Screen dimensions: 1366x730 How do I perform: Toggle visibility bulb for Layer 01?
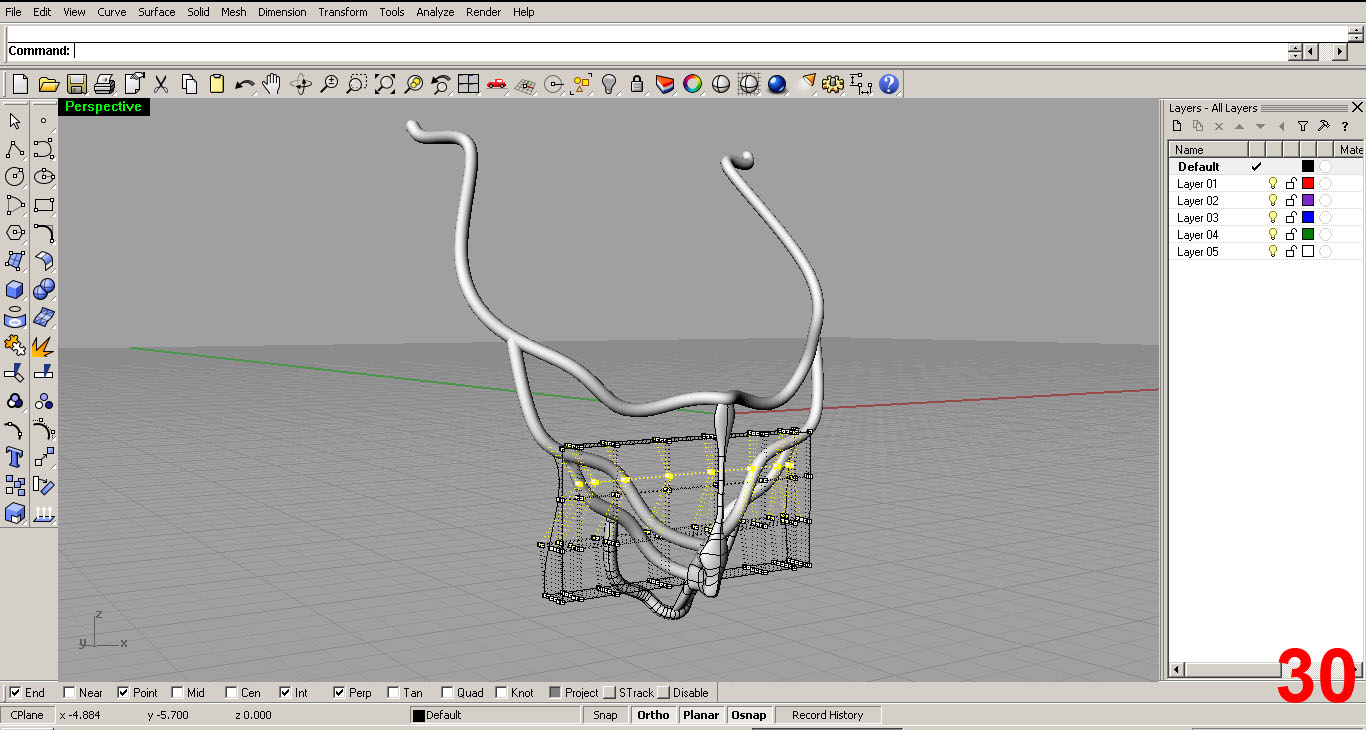point(1273,184)
